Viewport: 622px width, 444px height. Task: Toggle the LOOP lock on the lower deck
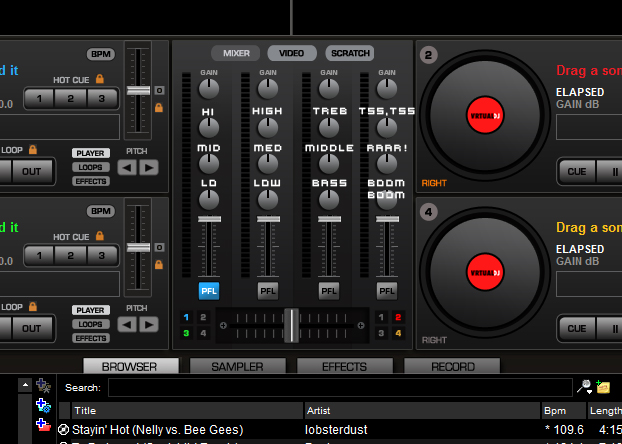pos(33,306)
